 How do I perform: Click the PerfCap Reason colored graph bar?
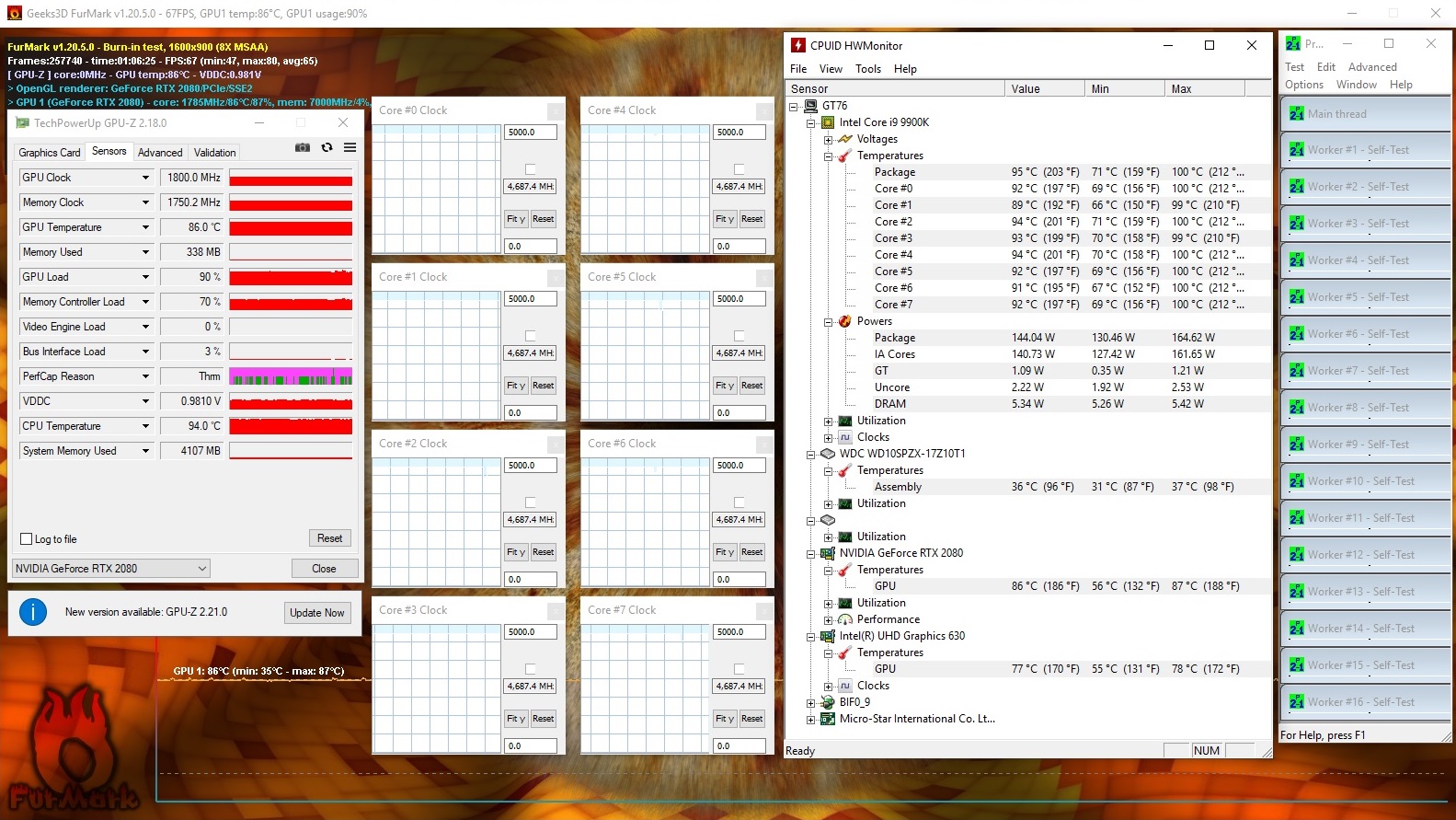click(x=291, y=377)
